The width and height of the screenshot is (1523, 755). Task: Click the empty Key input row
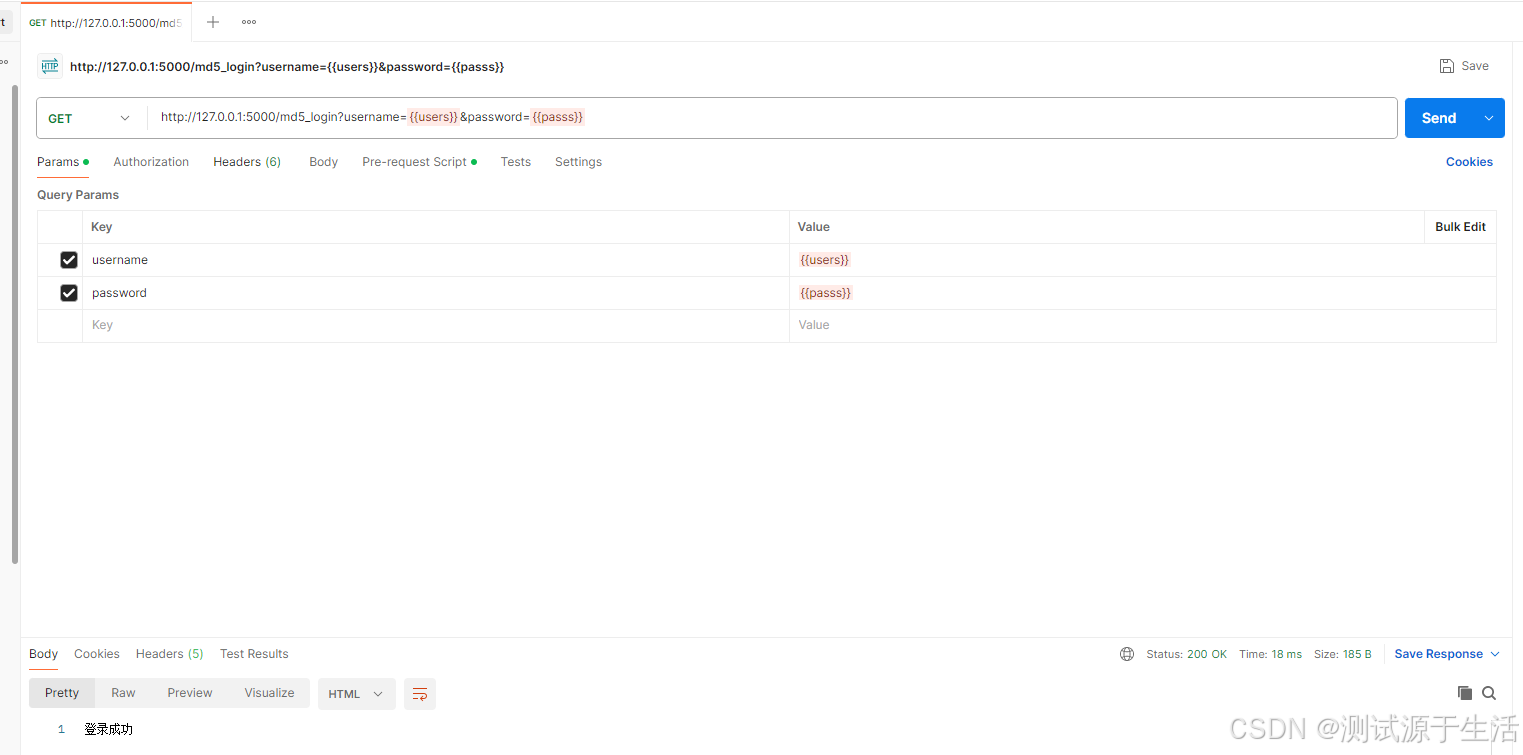300,324
